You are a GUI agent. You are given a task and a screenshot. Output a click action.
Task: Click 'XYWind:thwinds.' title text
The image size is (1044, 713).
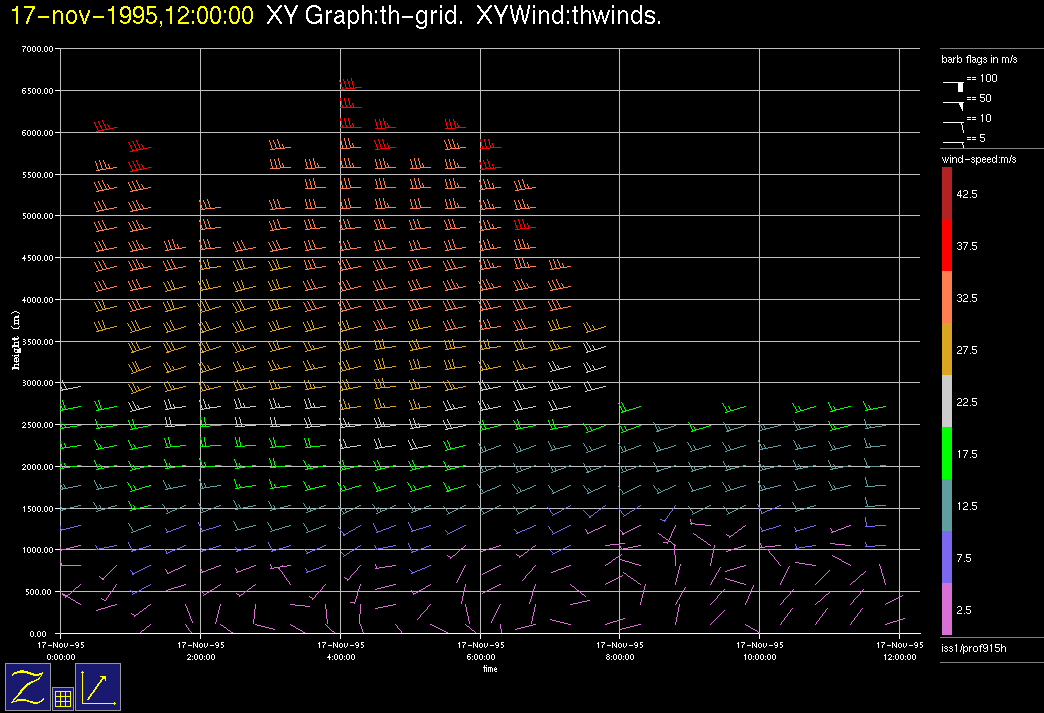pos(569,16)
